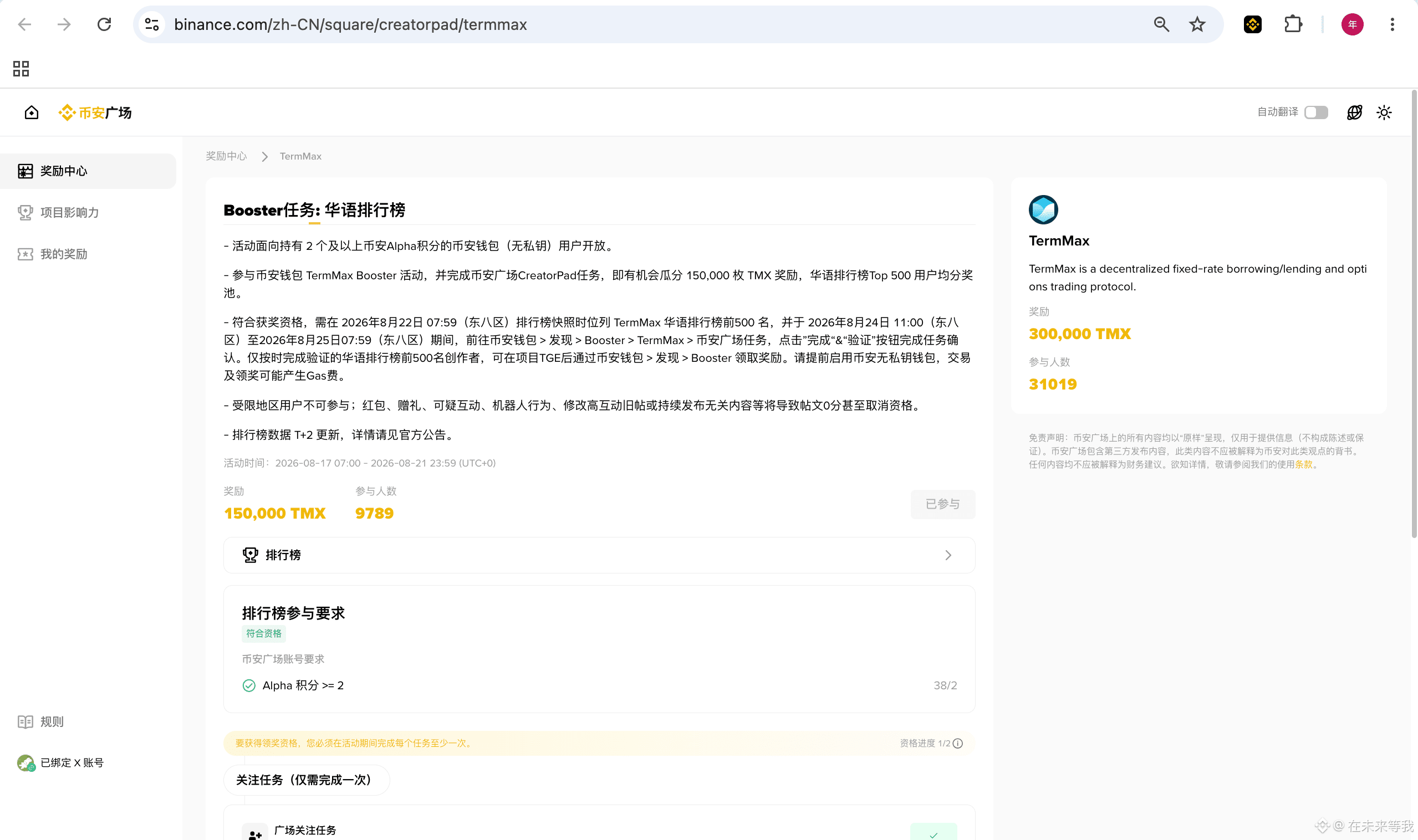Click the TermMax project logo
Viewport: 1418px width, 840px height.
(x=1044, y=210)
